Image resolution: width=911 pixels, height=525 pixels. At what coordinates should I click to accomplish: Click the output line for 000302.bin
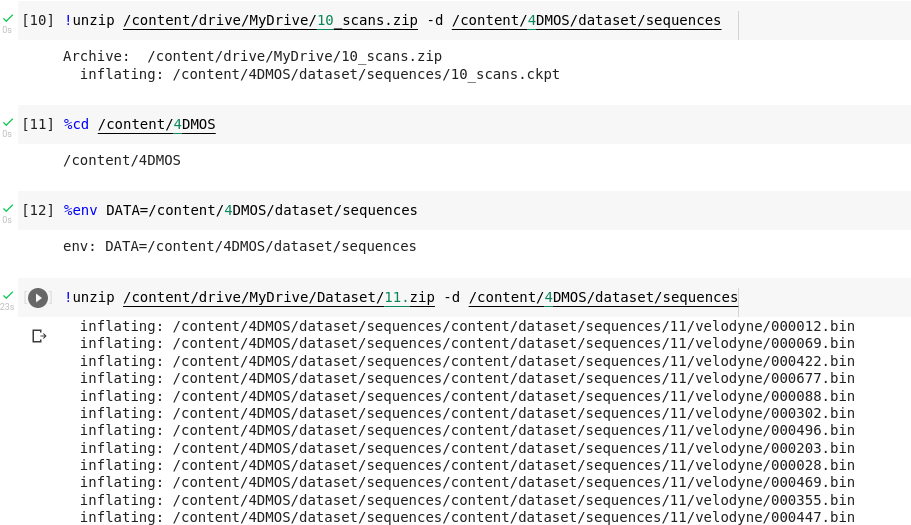(467, 413)
